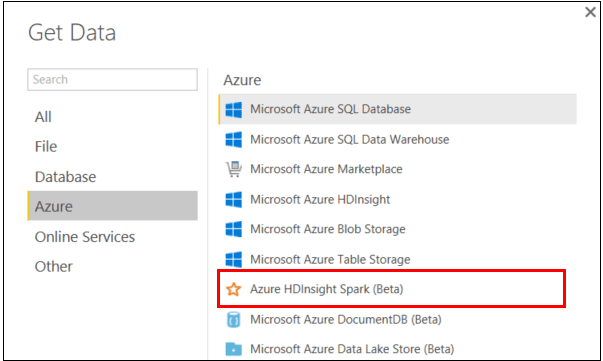Select the Database category
The height and width of the screenshot is (361, 603).
point(65,177)
